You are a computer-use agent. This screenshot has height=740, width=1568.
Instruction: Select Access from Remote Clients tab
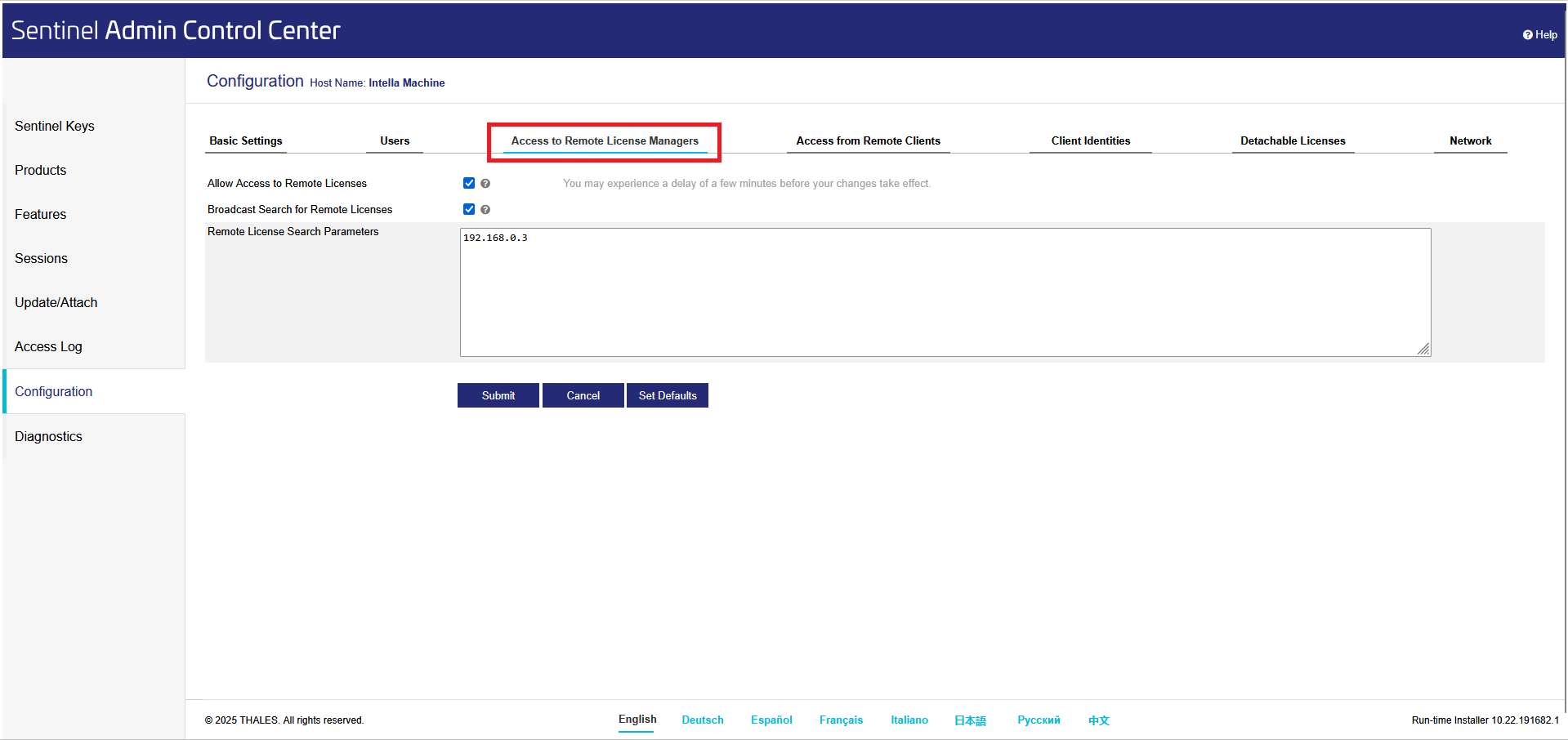pyautogui.click(x=868, y=140)
